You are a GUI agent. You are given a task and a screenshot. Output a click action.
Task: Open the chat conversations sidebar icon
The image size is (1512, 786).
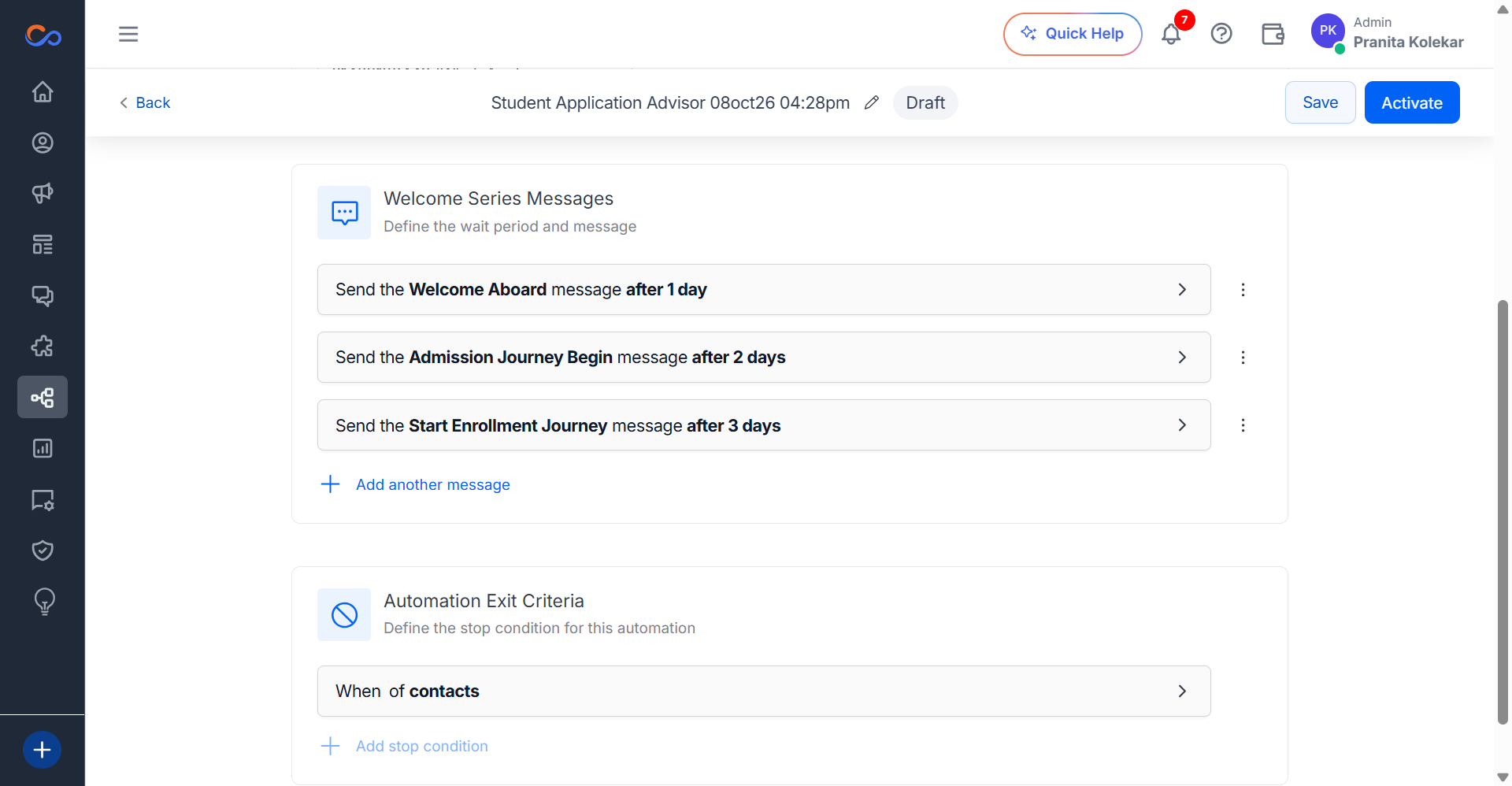click(x=43, y=295)
